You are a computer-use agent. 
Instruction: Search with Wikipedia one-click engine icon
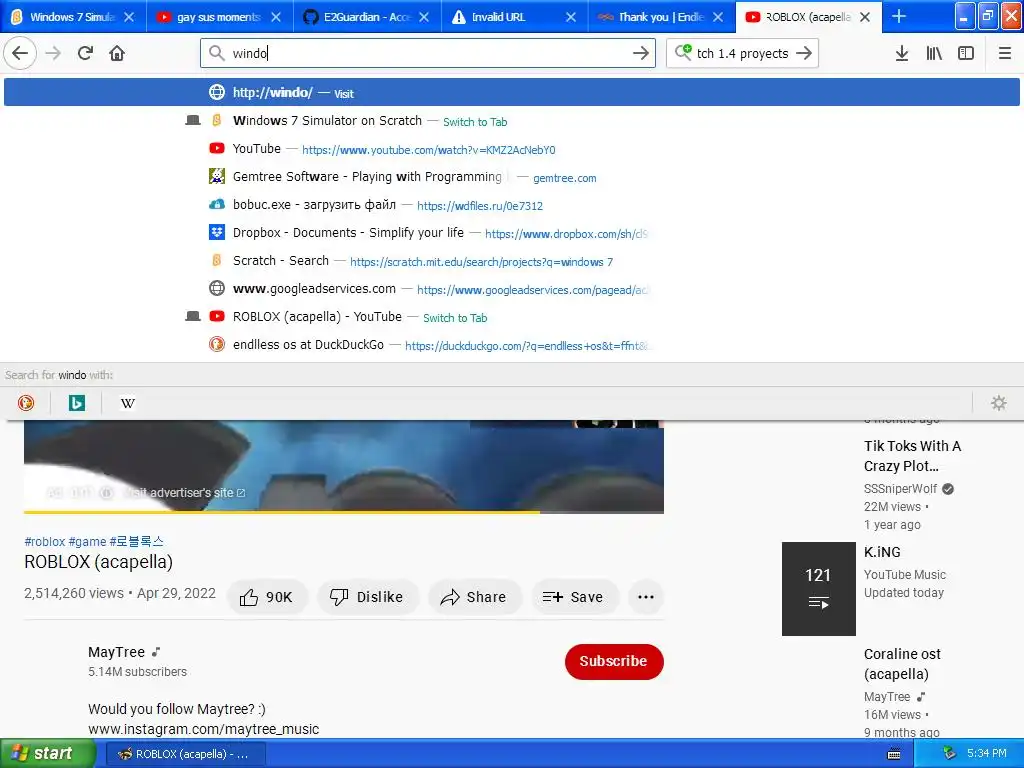tap(127, 403)
